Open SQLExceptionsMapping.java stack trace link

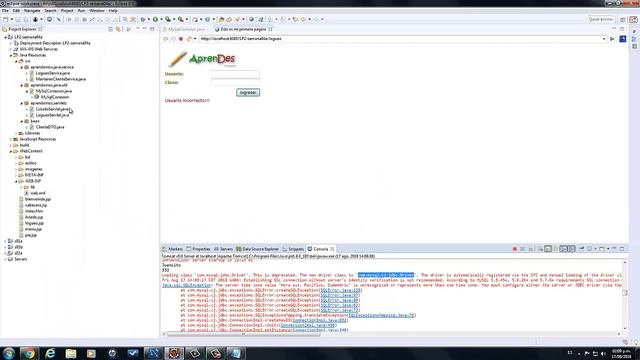(x=382, y=315)
